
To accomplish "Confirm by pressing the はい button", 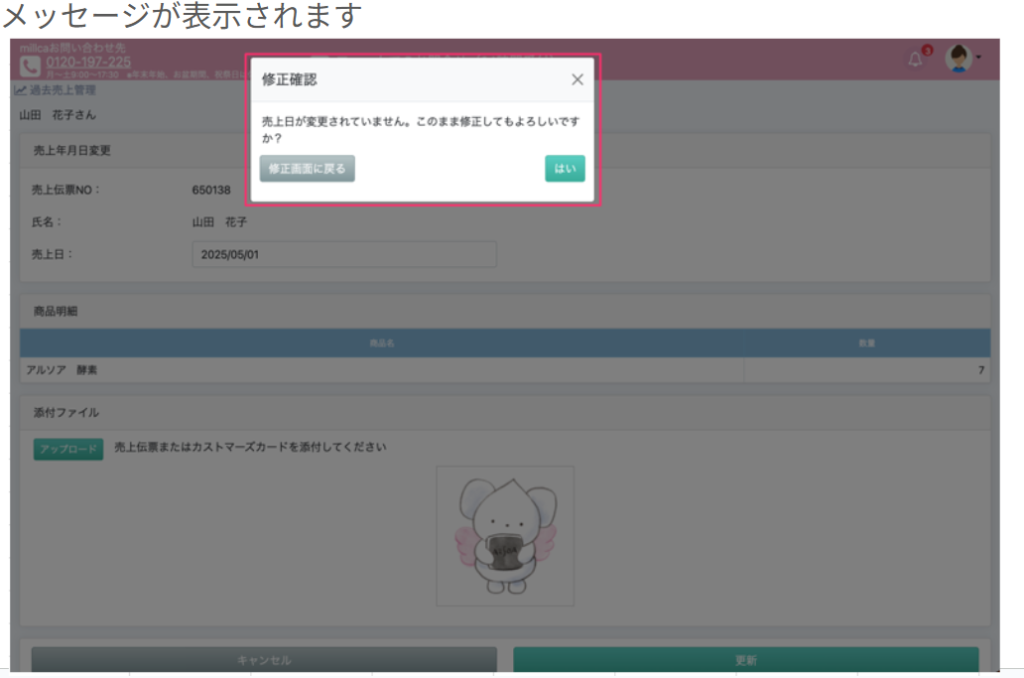I will point(564,169).
